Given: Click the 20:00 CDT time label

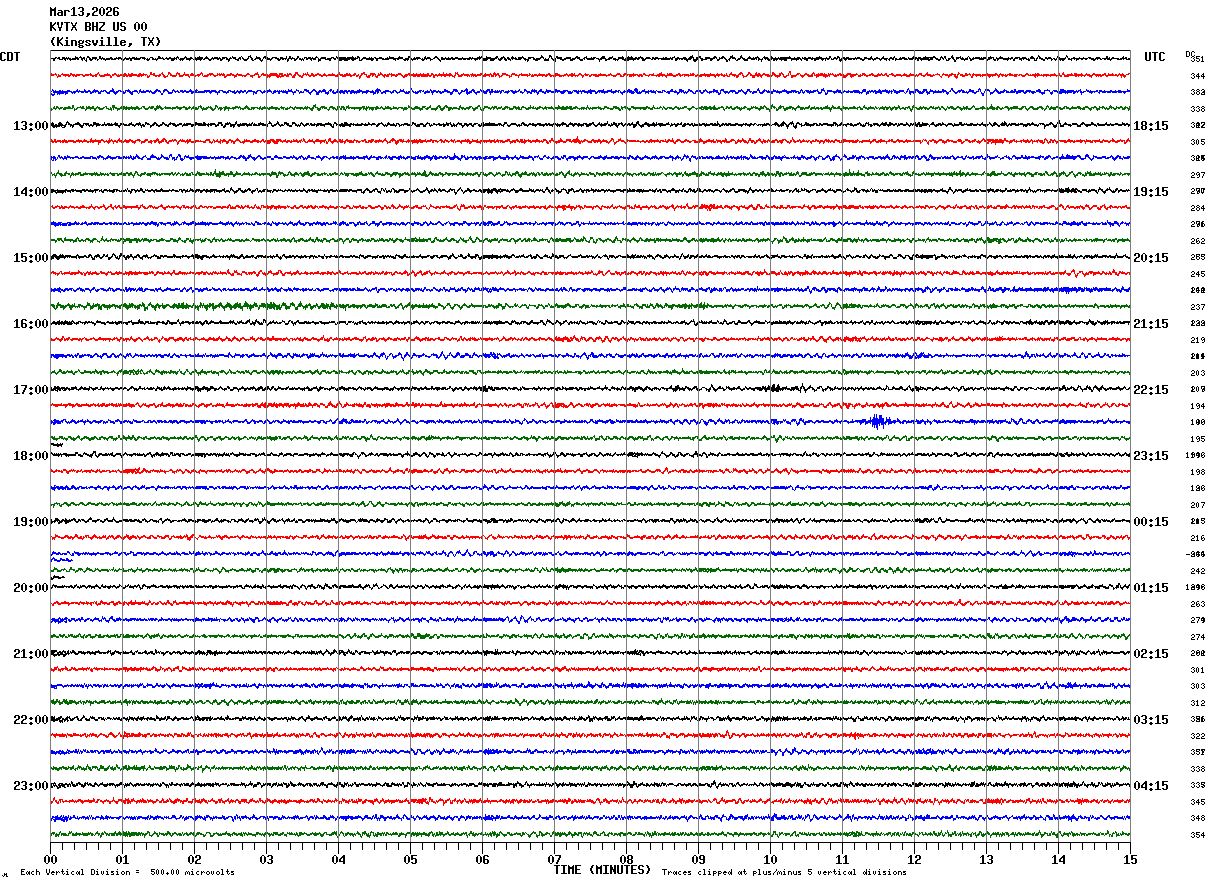Looking at the screenshot, I should click(x=30, y=588).
